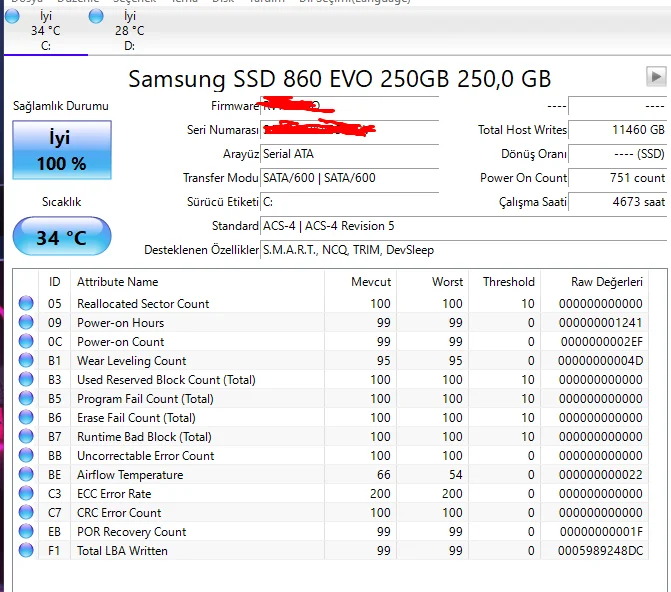The height and width of the screenshot is (592, 671).
Task: Click the Sürücü Etiketi field showing C:
Action: 350,202
